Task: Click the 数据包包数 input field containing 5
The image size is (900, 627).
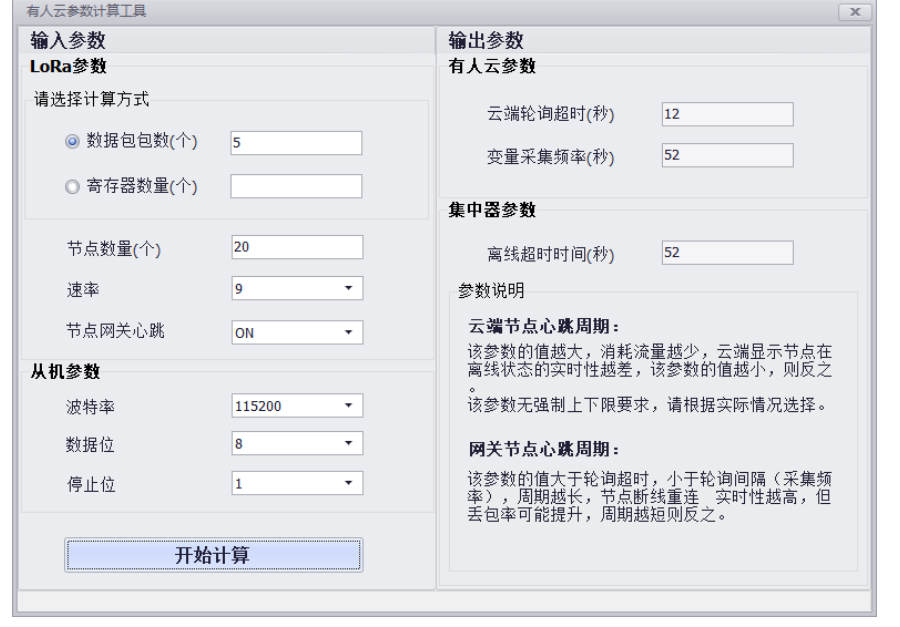Action: coord(296,143)
